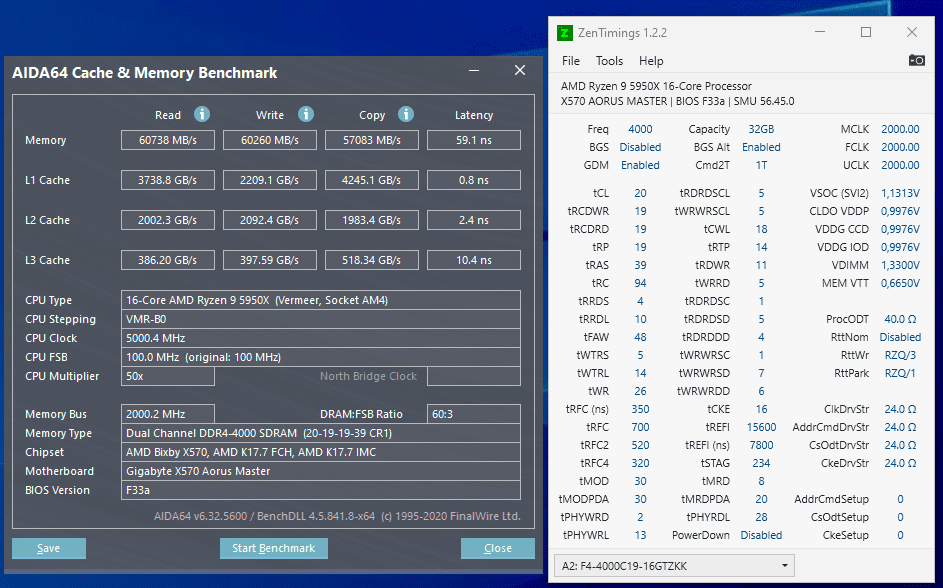Click the L1 Cache Read value 3738.8 GB/s
This screenshot has width=943, height=588.
click(x=168, y=180)
